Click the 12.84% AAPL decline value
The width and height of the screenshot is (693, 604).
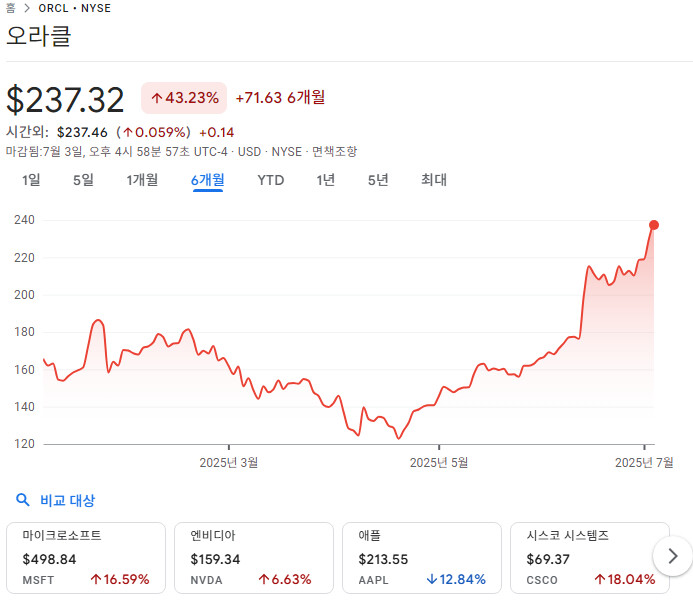456,579
